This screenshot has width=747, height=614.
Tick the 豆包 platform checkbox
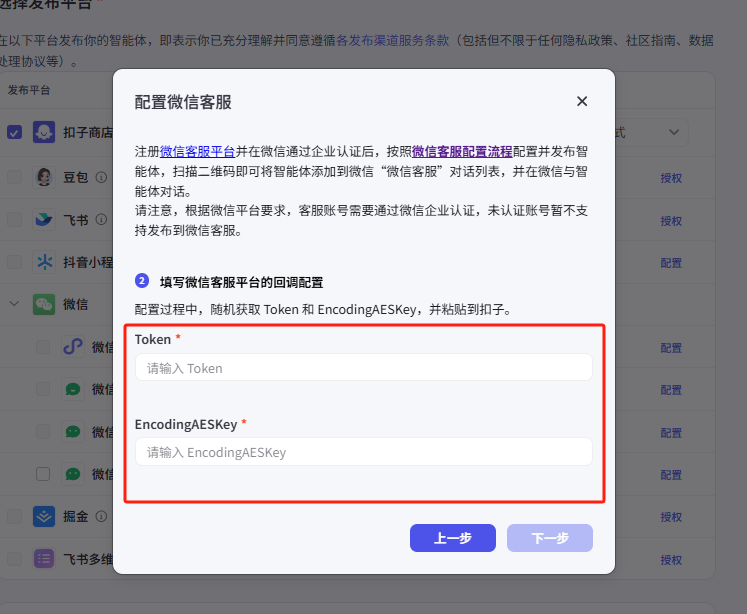click(14, 177)
